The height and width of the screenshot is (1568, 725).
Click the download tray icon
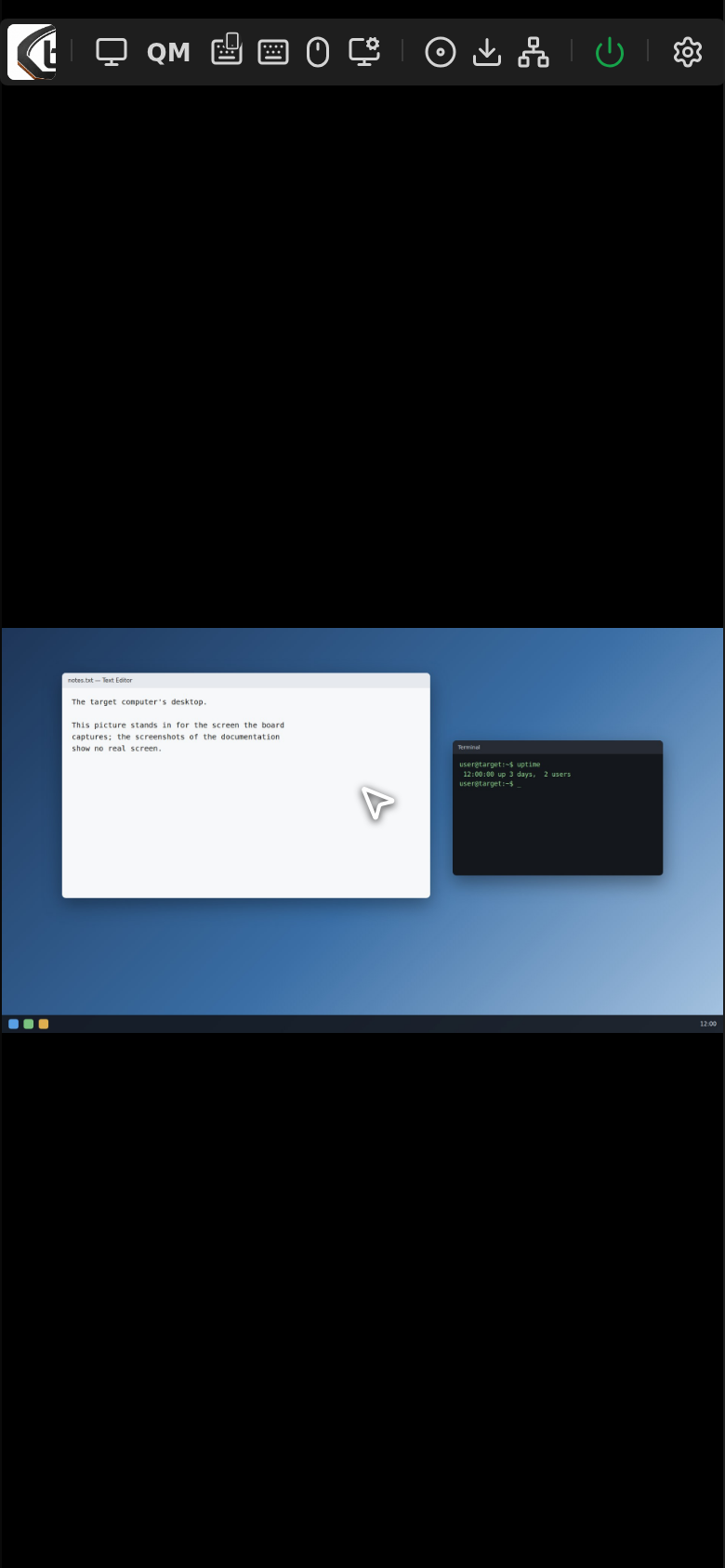[487, 52]
